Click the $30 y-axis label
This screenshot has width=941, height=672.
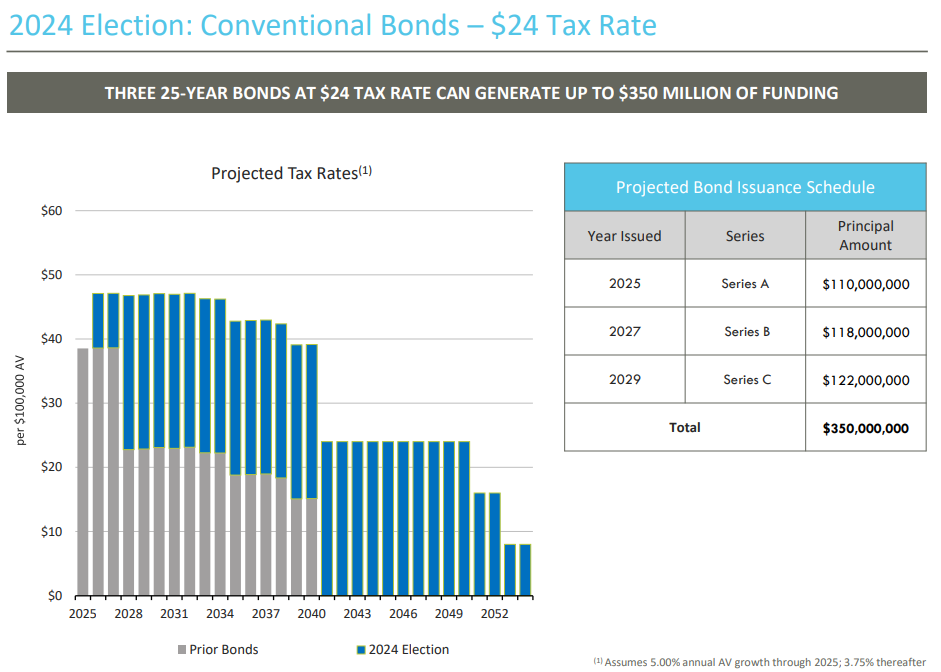click(x=51, y=403)
